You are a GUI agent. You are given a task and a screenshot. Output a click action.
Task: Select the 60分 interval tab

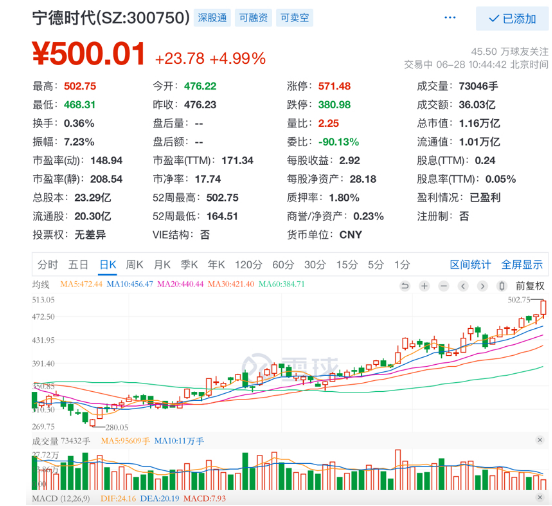coord(283,264)
